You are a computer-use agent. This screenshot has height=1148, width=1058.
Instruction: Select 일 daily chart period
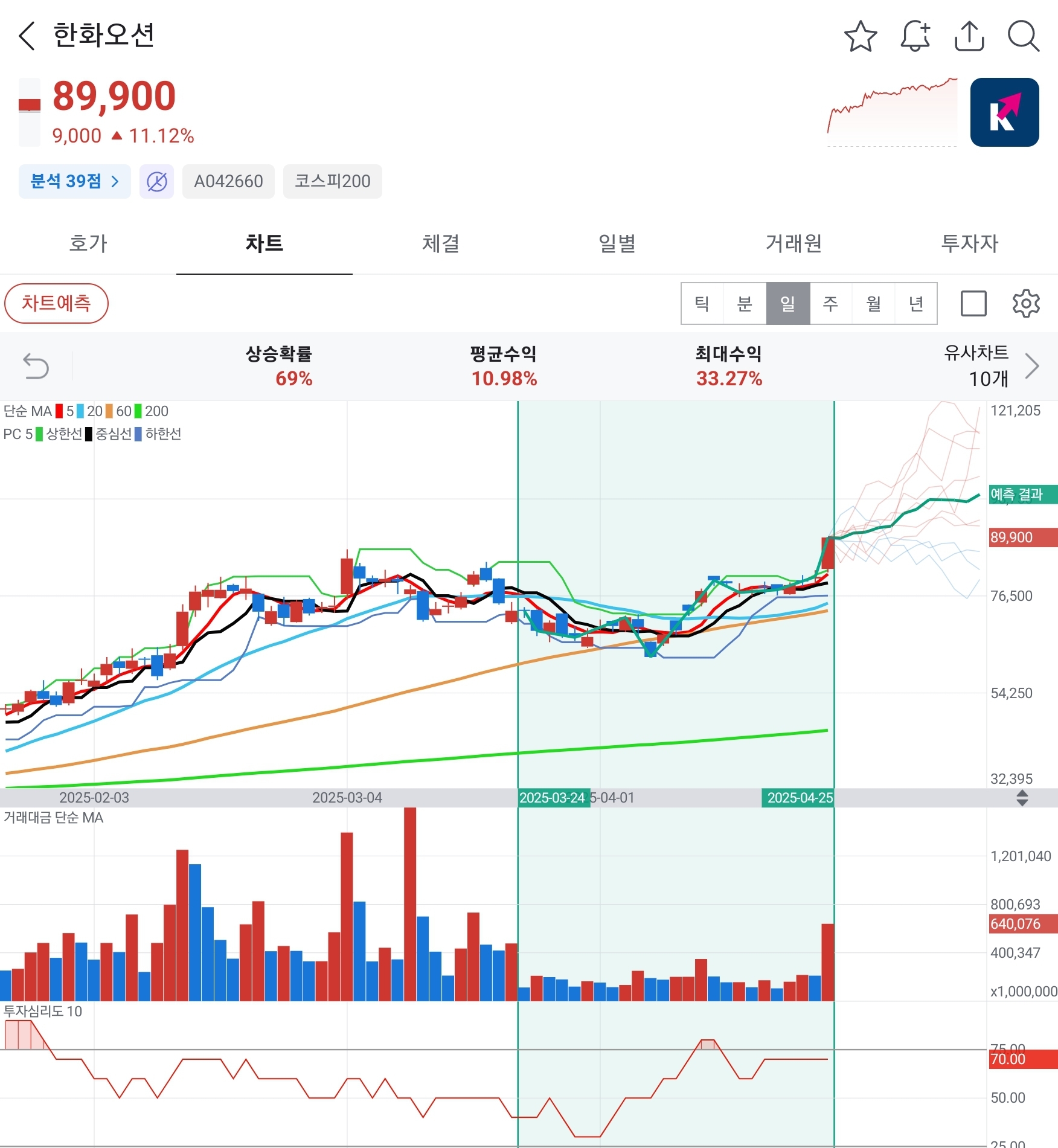(788, 303)
